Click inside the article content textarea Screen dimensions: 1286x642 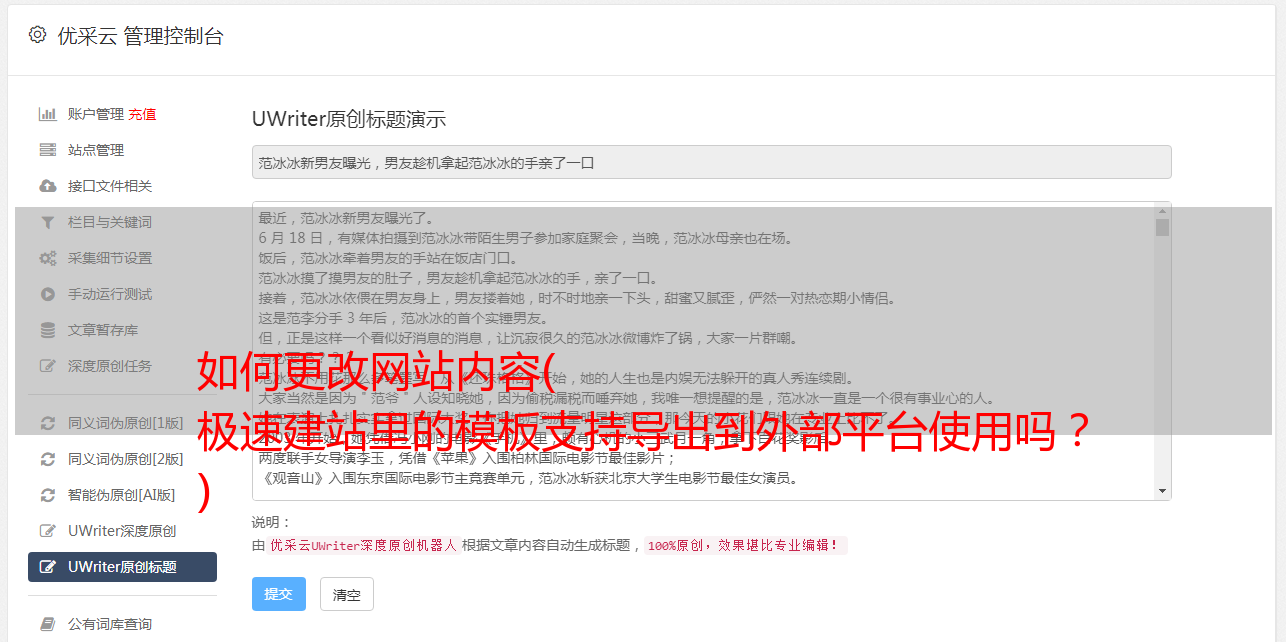tap(704, 350)
